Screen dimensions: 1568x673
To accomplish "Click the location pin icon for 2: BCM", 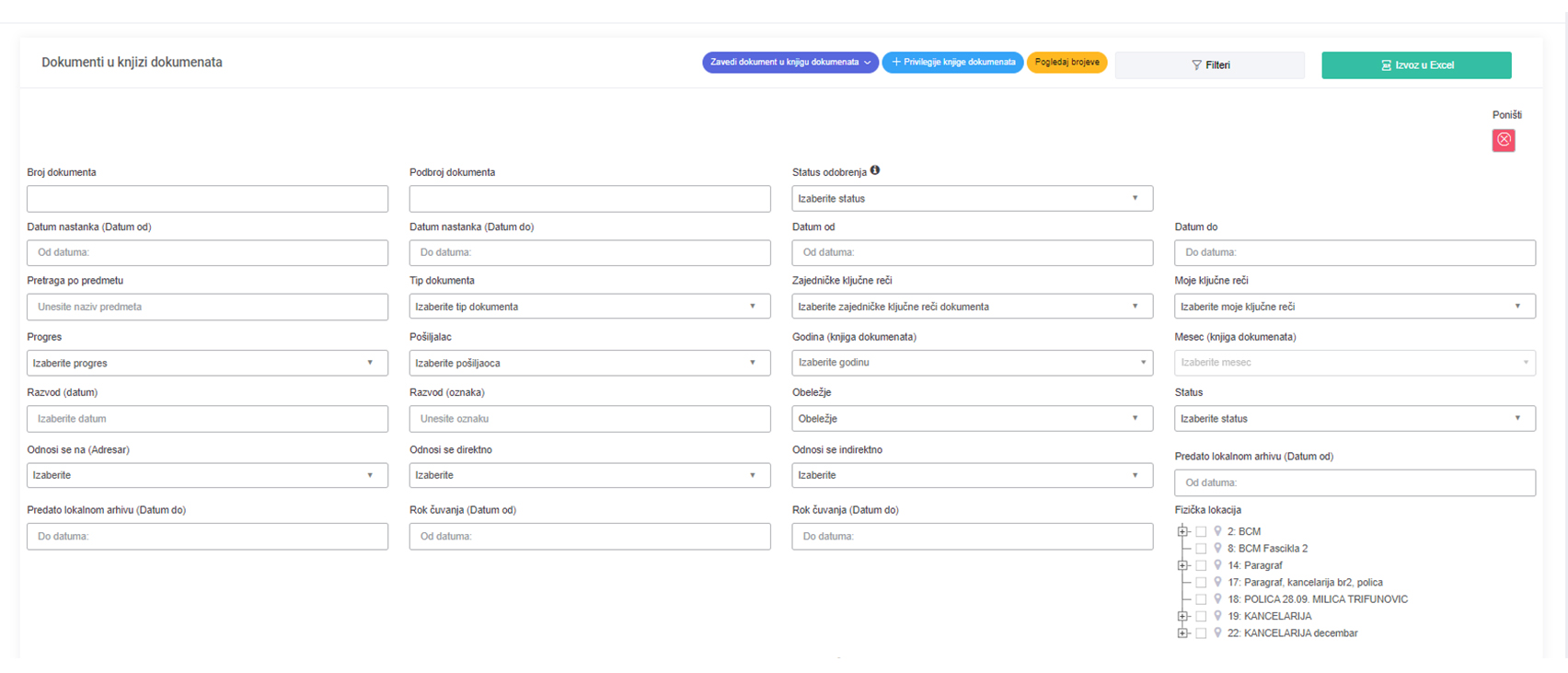I will (1217, 531).
